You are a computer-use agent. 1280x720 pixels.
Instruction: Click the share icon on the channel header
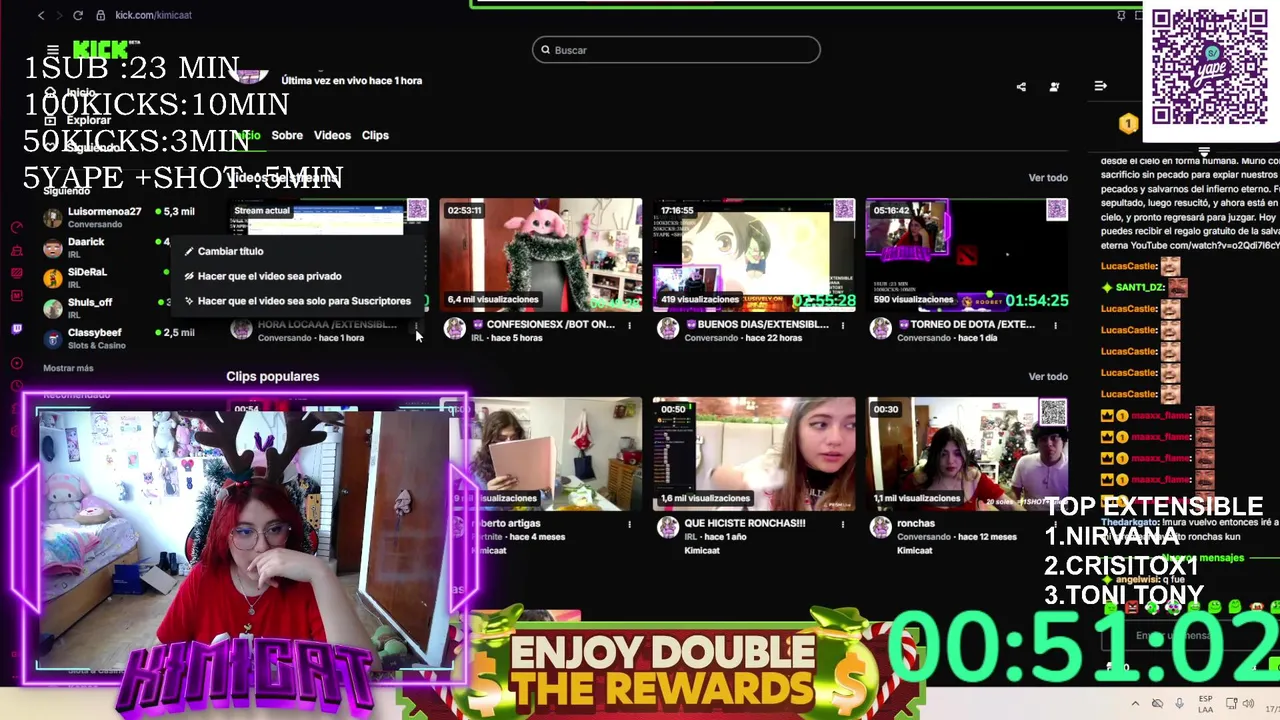point(1021,87)
